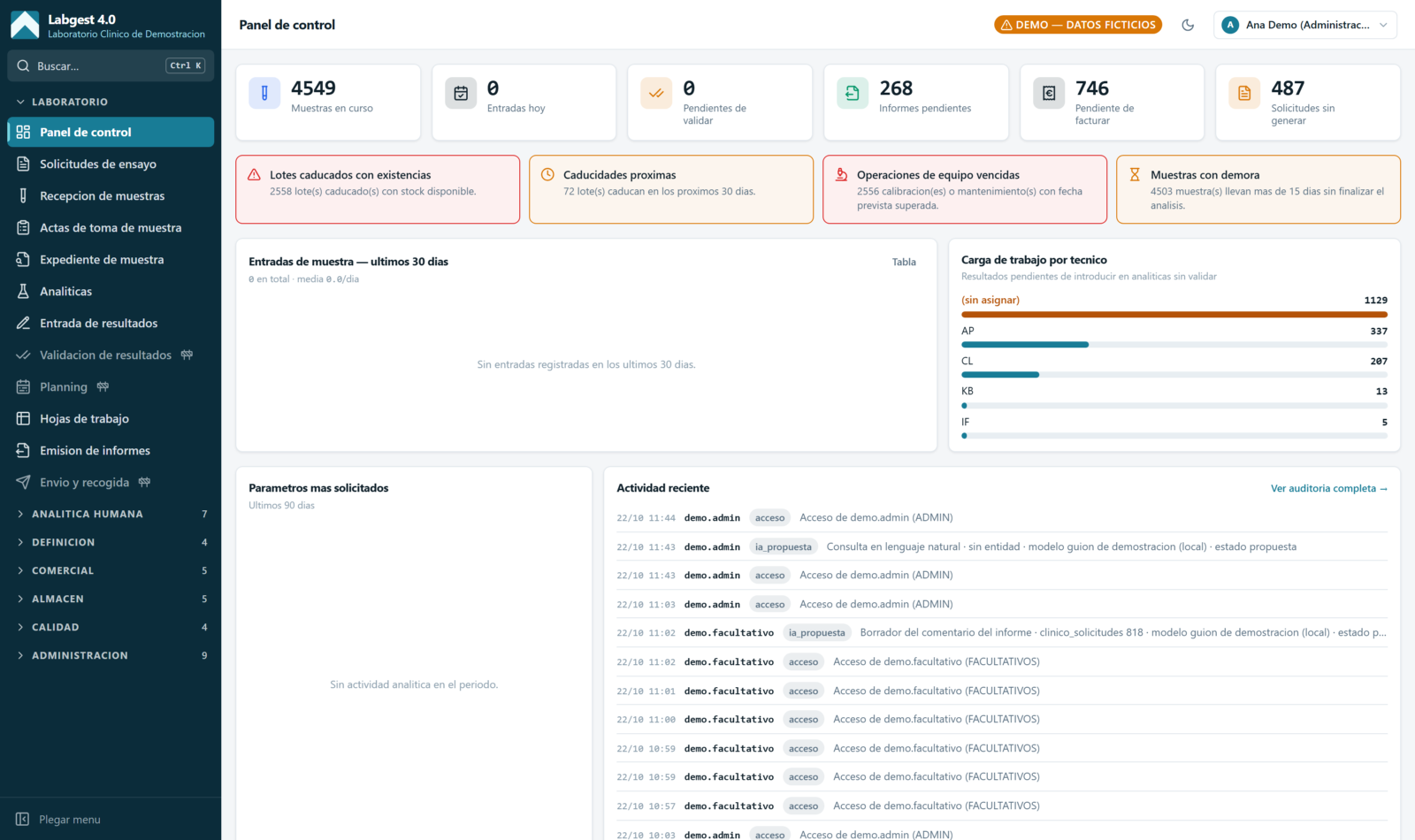Image resolution: width=1415 pixels, height=840 pixels.
Task: Toggle dark mode with the moon icon
Action: click(1188, 25)
